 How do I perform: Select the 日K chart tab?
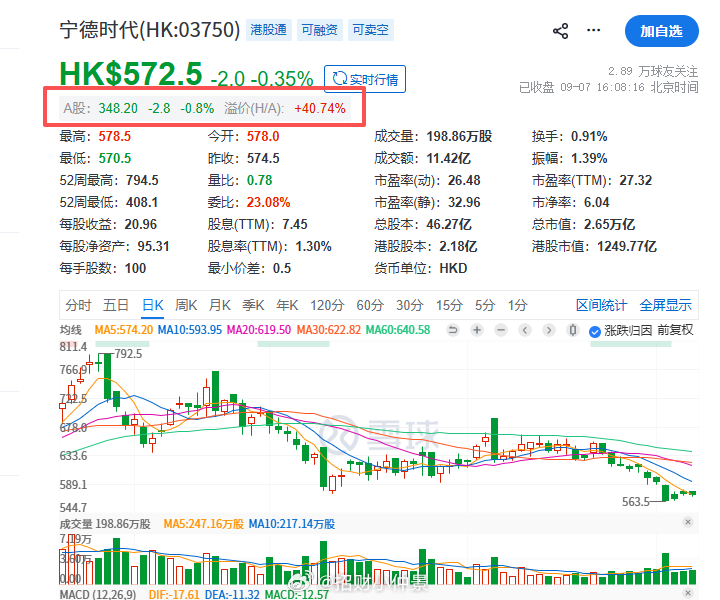152,305
